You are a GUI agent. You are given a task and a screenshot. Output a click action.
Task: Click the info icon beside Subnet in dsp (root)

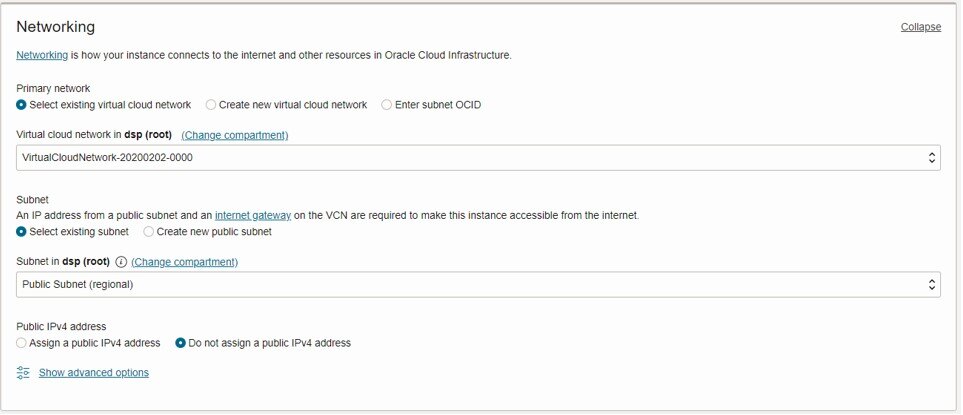(121, 262)
